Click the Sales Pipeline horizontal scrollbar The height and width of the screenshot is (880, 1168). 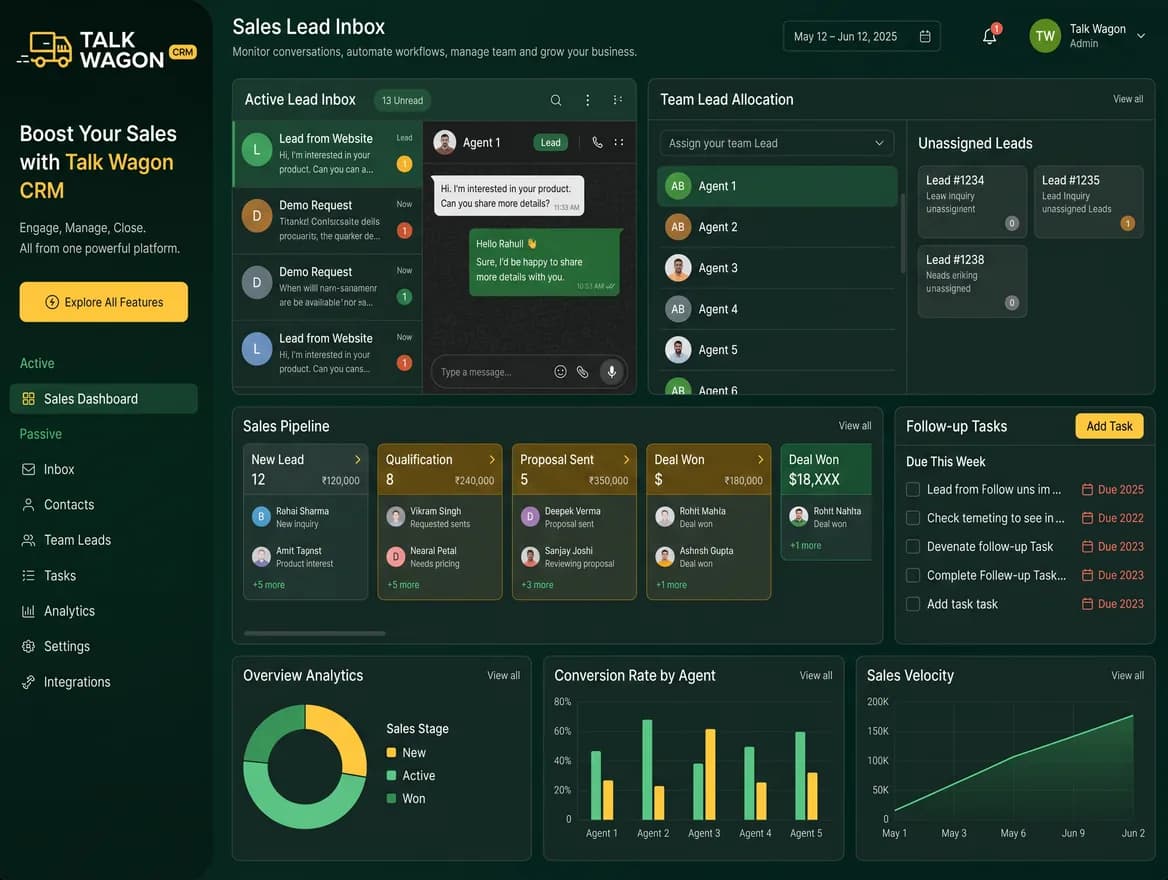tap(314, 633)
